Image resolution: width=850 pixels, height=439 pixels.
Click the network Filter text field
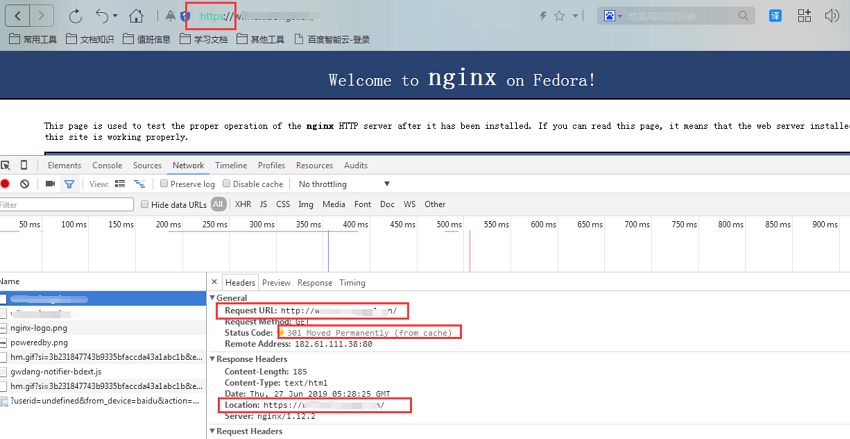point(66,204)
